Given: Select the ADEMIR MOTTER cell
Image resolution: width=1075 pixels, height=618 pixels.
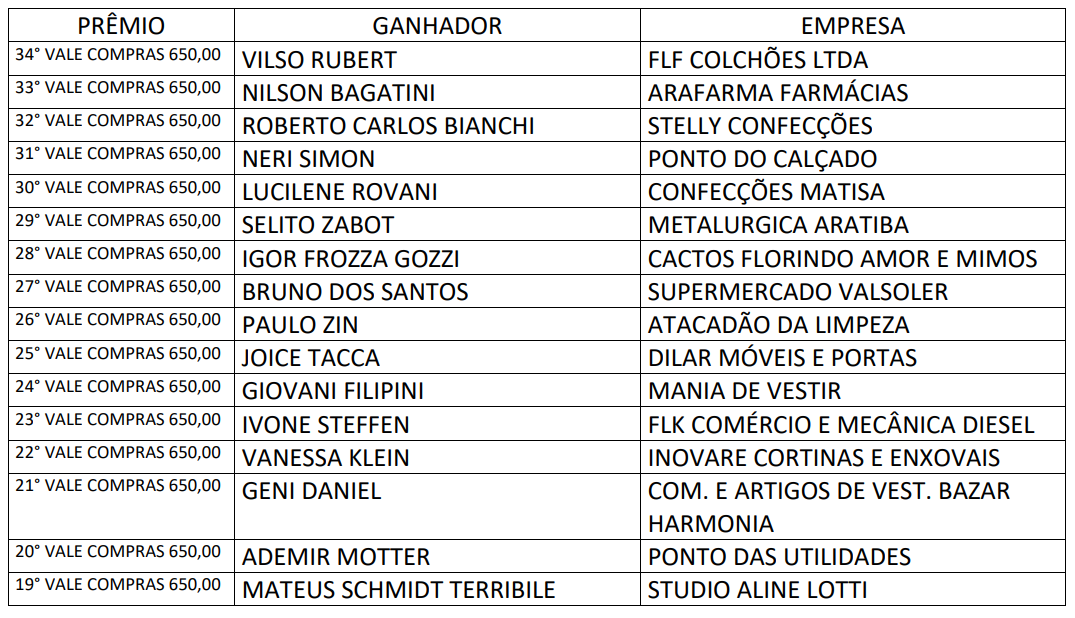Looking at the screenshot, I should pos(437,556).
